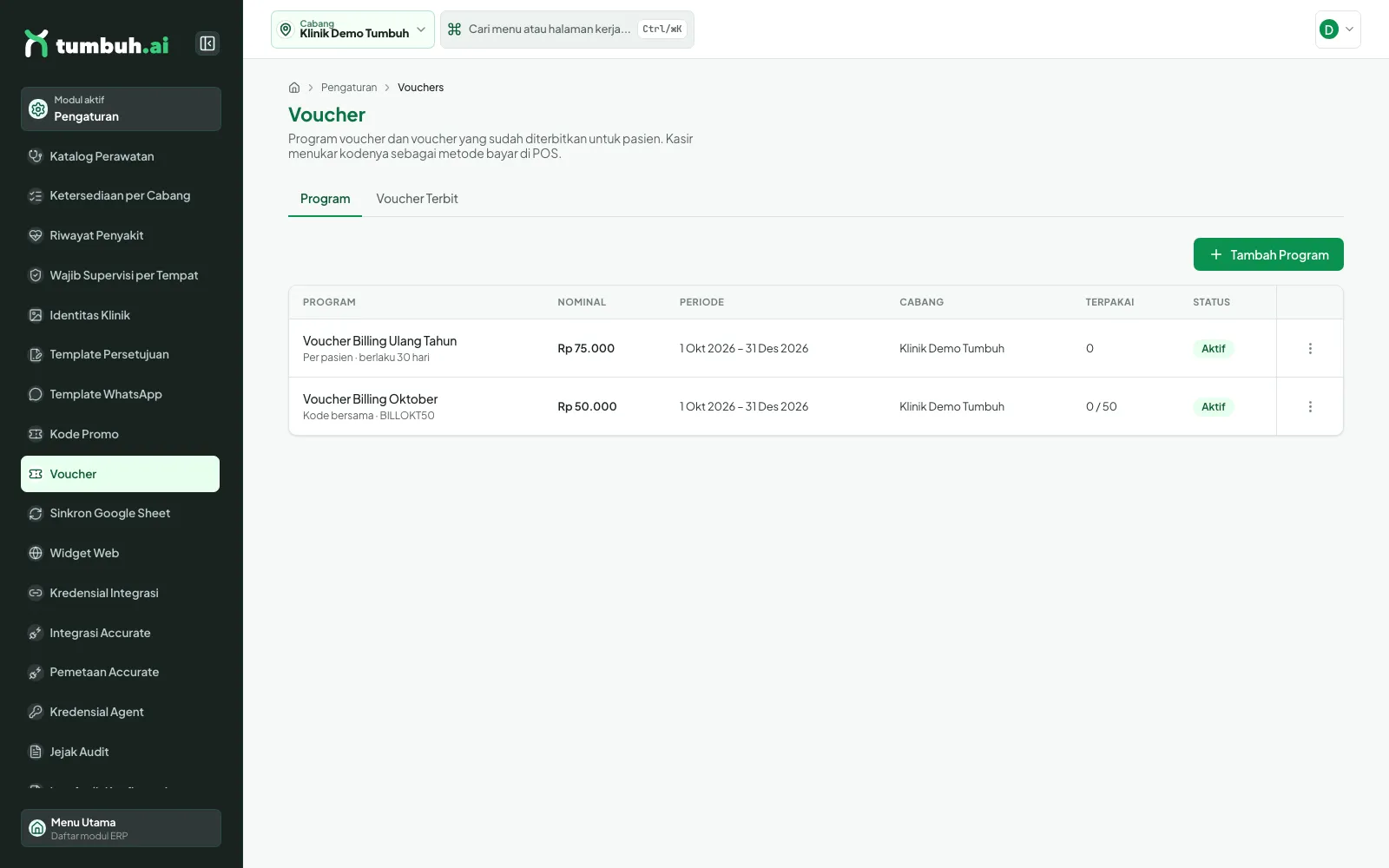Image resolution: width=1389 pixels, height=868 pixels.
Task: Click the Riwayat Penyakit heart icon
Action: pos(36,235)
